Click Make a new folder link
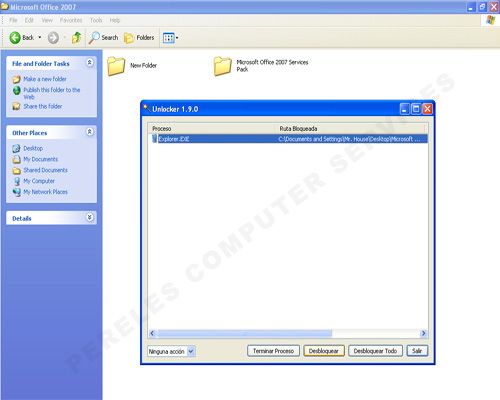The height and width of the screenshot is (400, 500). (45, 79)
